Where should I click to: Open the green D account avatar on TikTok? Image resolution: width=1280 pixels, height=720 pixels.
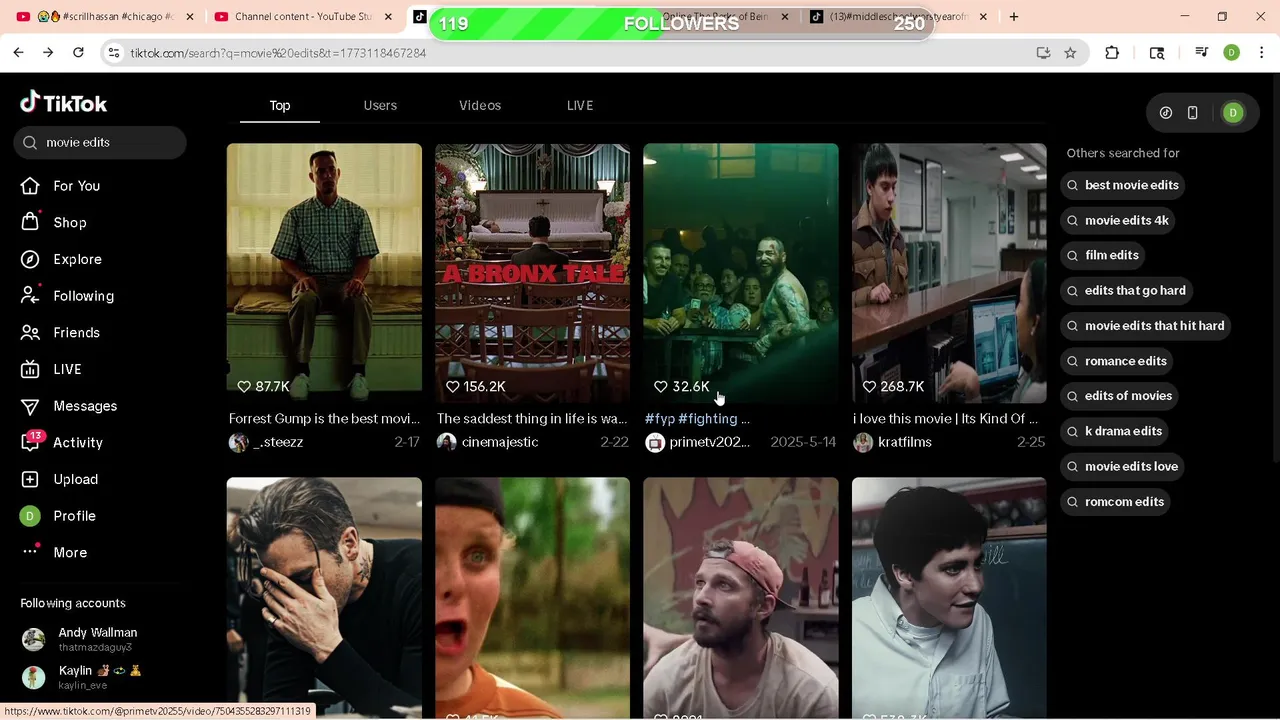coord(1233,113)
